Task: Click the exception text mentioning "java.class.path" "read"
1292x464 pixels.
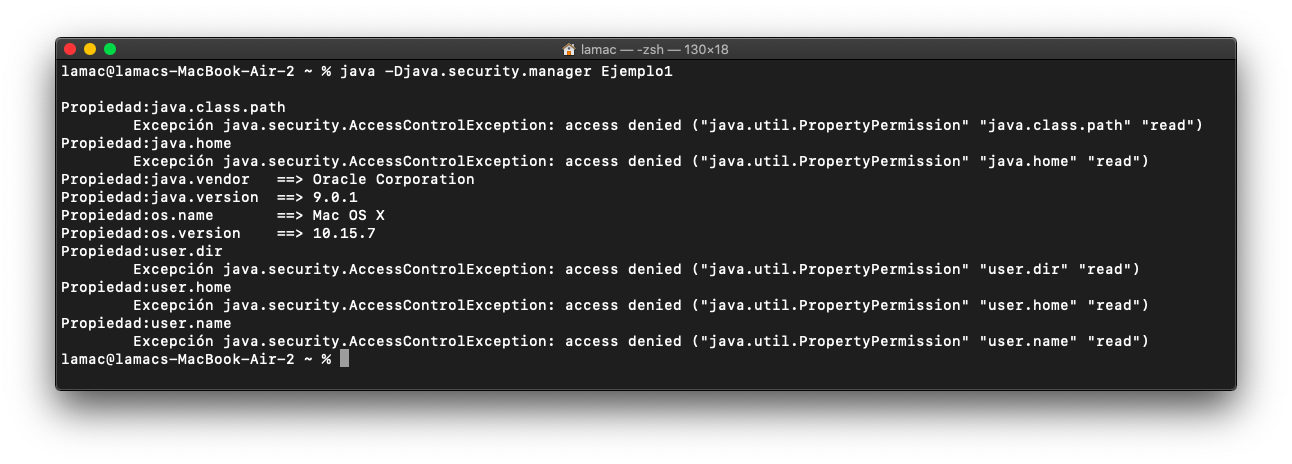Action: [x=668, y=125]
